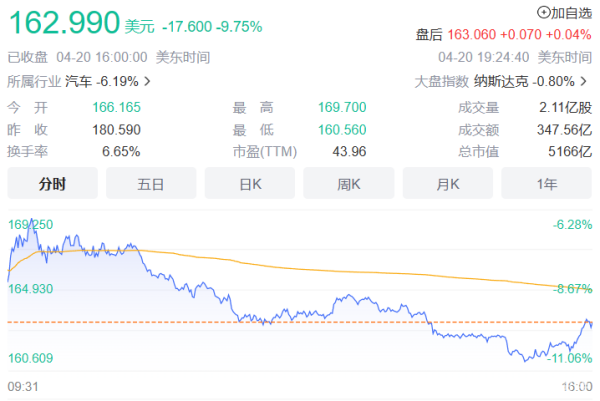
Task: Click the plus icon beside 加自选
Action: [544, 13]
